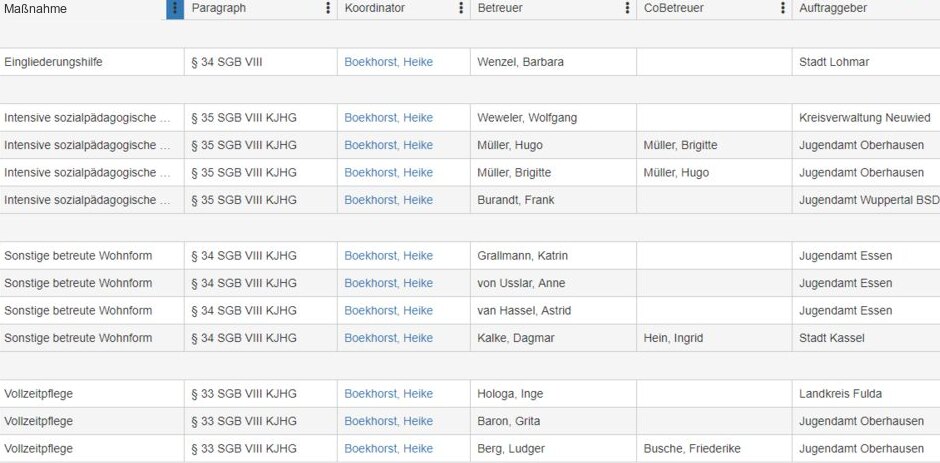Viewport: 940px width, 463px height.
Task: Open Boekhorst, Heike link in Eingliederungshilfe row
Action: click(388, 62)
